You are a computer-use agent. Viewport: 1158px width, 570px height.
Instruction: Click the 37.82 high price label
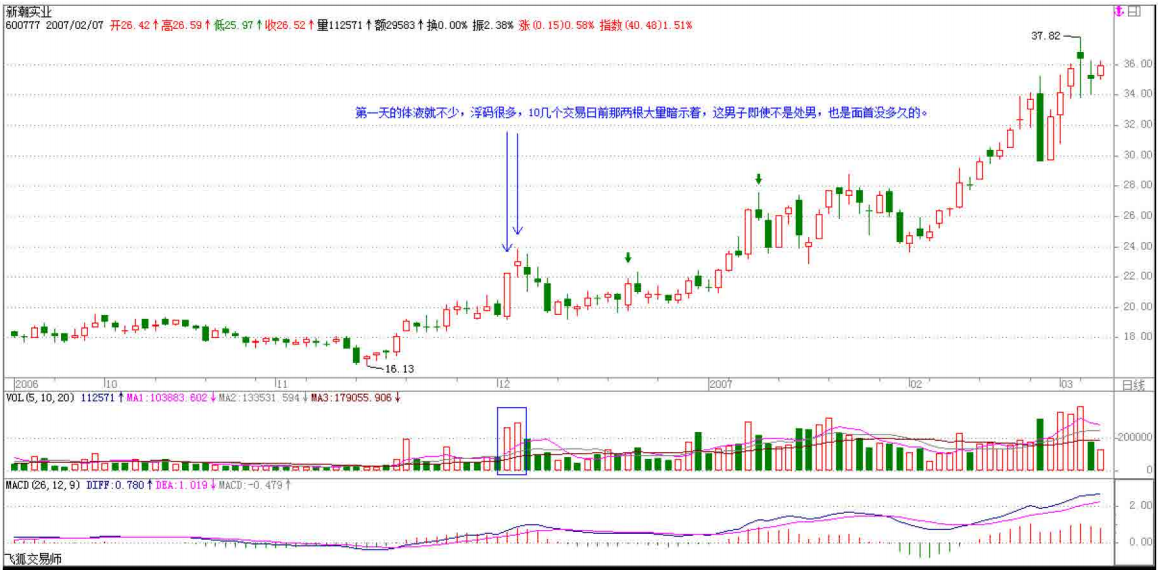[x=1045, y=35]
